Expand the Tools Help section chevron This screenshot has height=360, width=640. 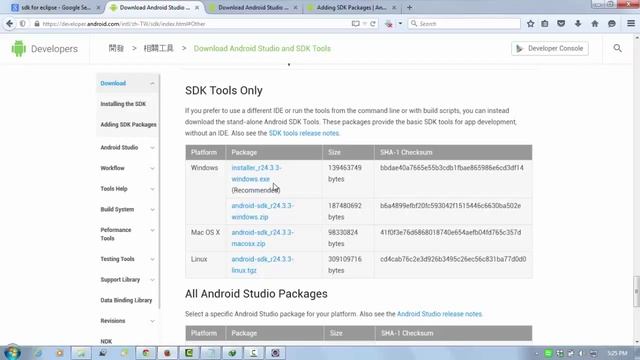152,189
